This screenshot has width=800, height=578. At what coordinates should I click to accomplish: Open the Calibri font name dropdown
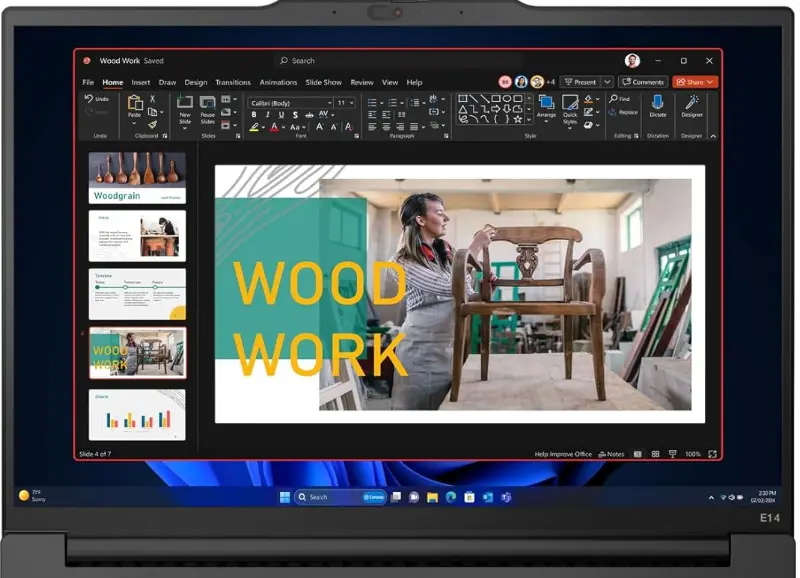coord(329,102)
